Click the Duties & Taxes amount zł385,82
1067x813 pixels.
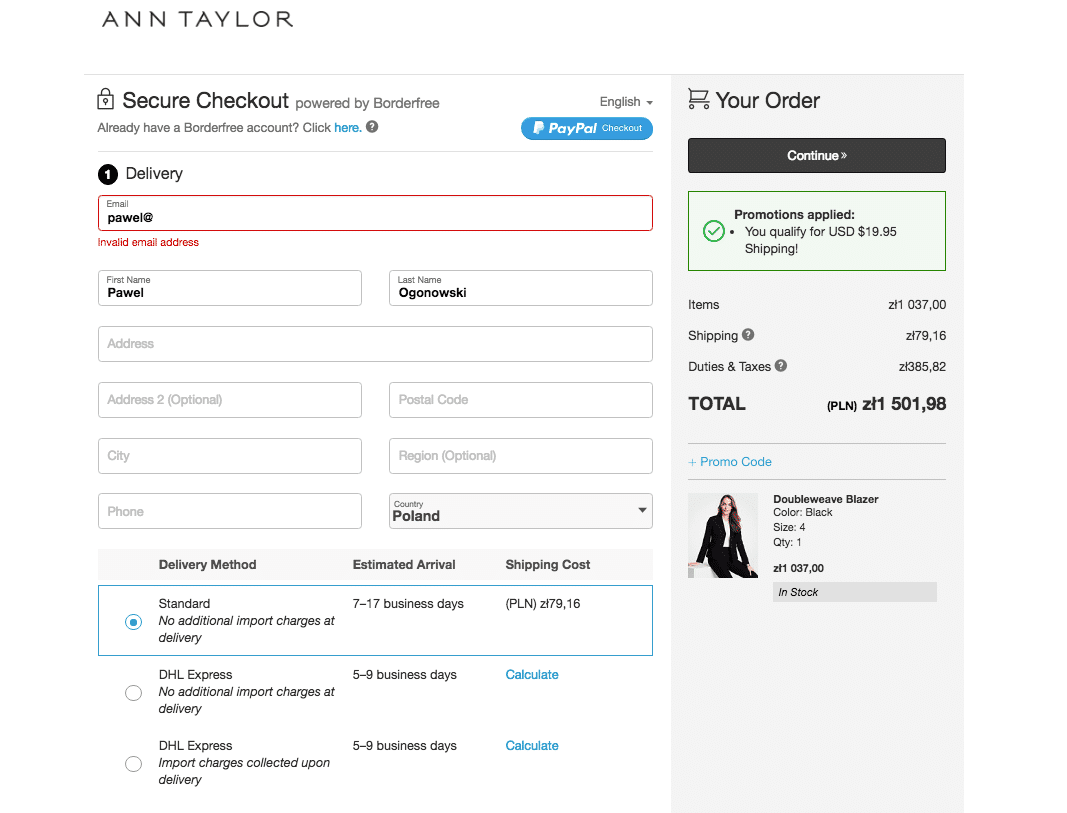click(x=922, y=367)
